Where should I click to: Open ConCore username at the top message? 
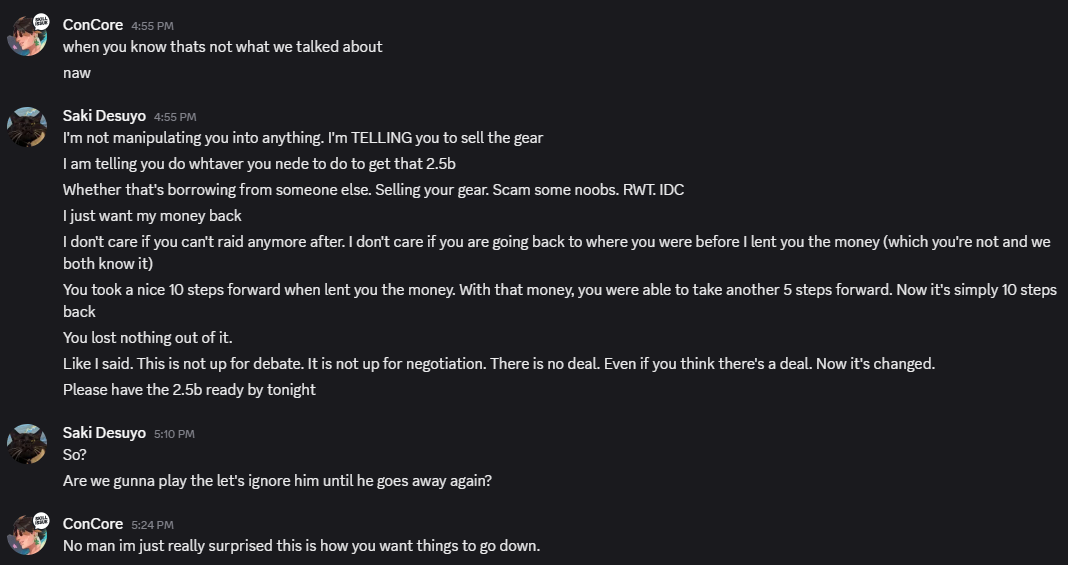coord(93,25)
